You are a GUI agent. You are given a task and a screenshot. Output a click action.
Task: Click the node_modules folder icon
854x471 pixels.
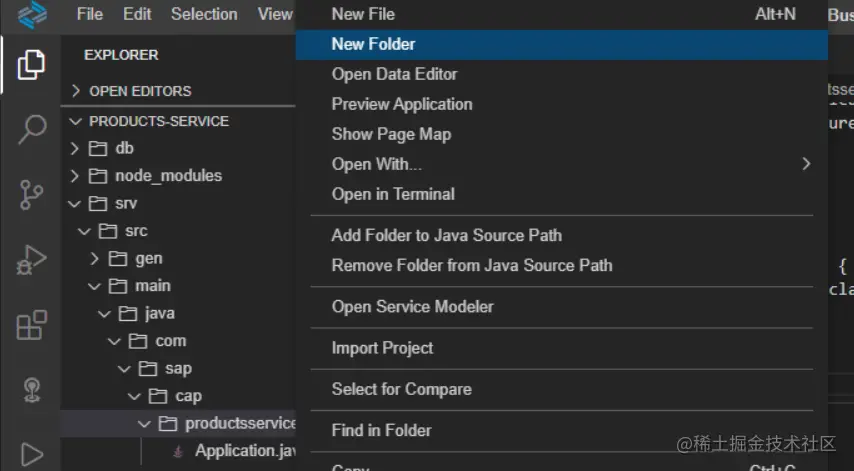(x=97, y=176)
